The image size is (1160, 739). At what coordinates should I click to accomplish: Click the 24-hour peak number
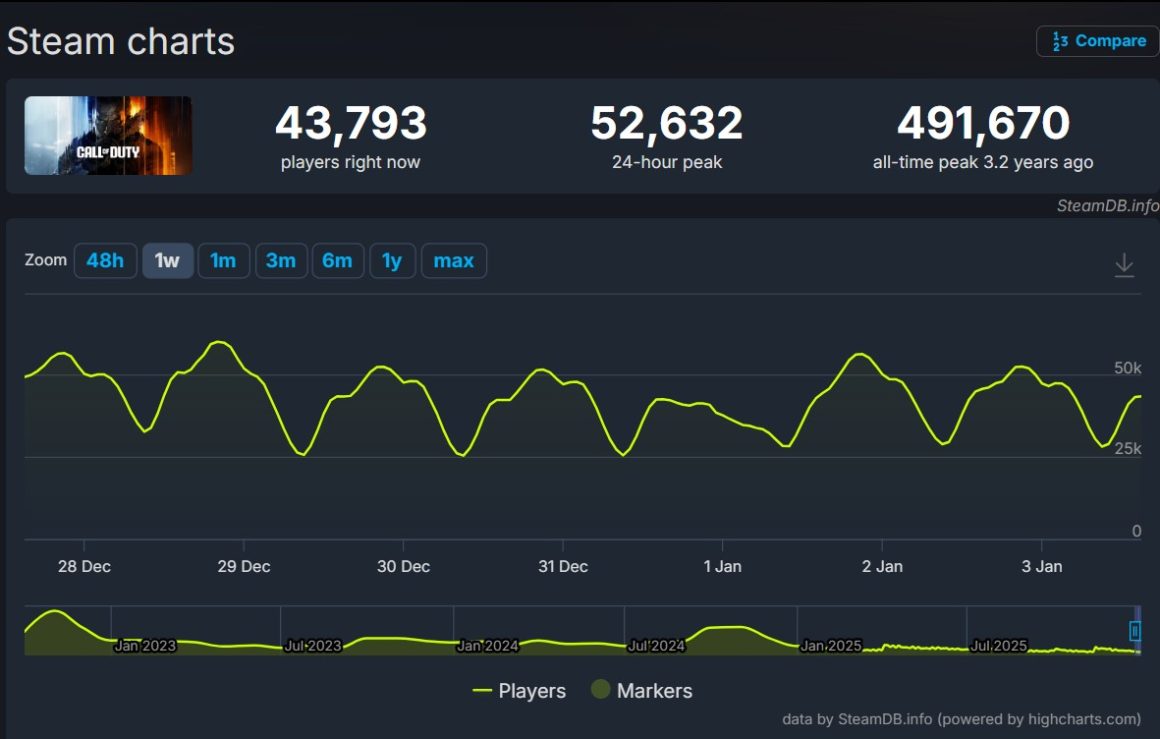pos(665,122)
